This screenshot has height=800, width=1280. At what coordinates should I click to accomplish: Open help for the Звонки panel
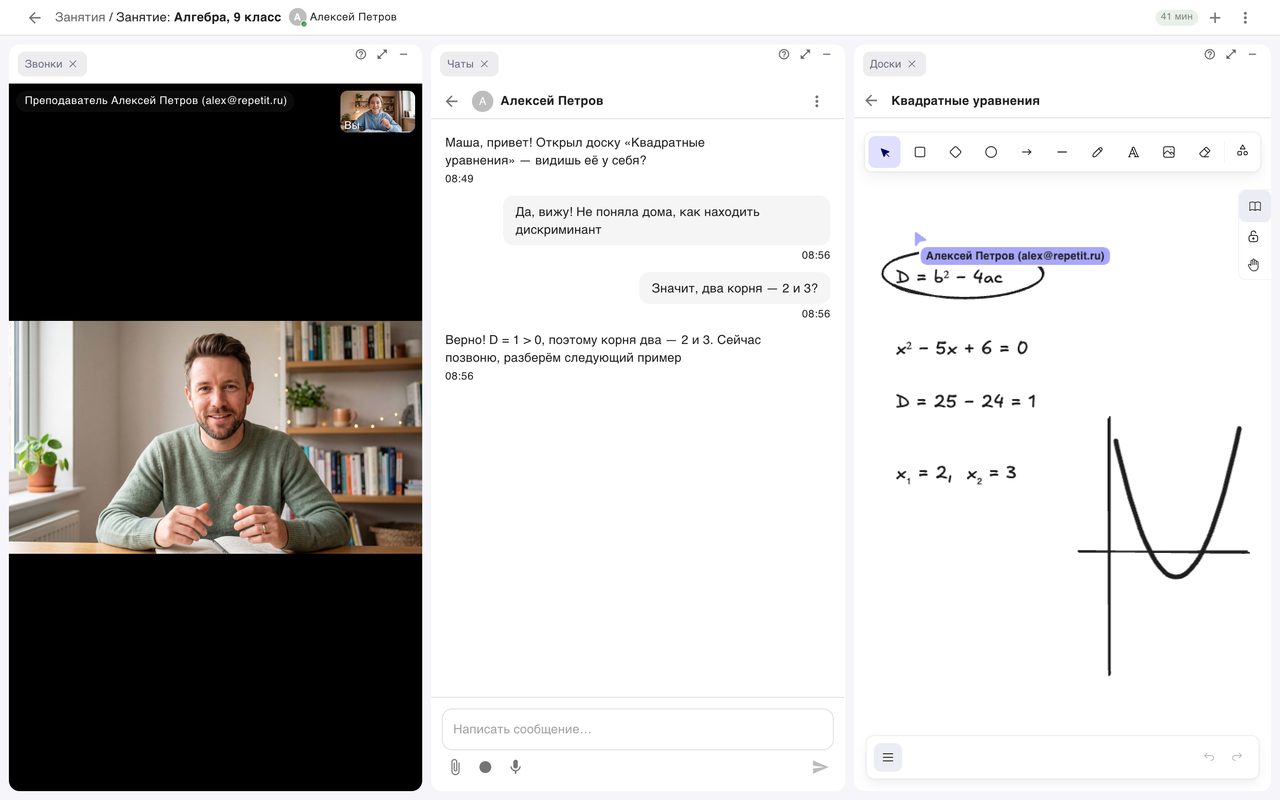click(x=361, y=54)
